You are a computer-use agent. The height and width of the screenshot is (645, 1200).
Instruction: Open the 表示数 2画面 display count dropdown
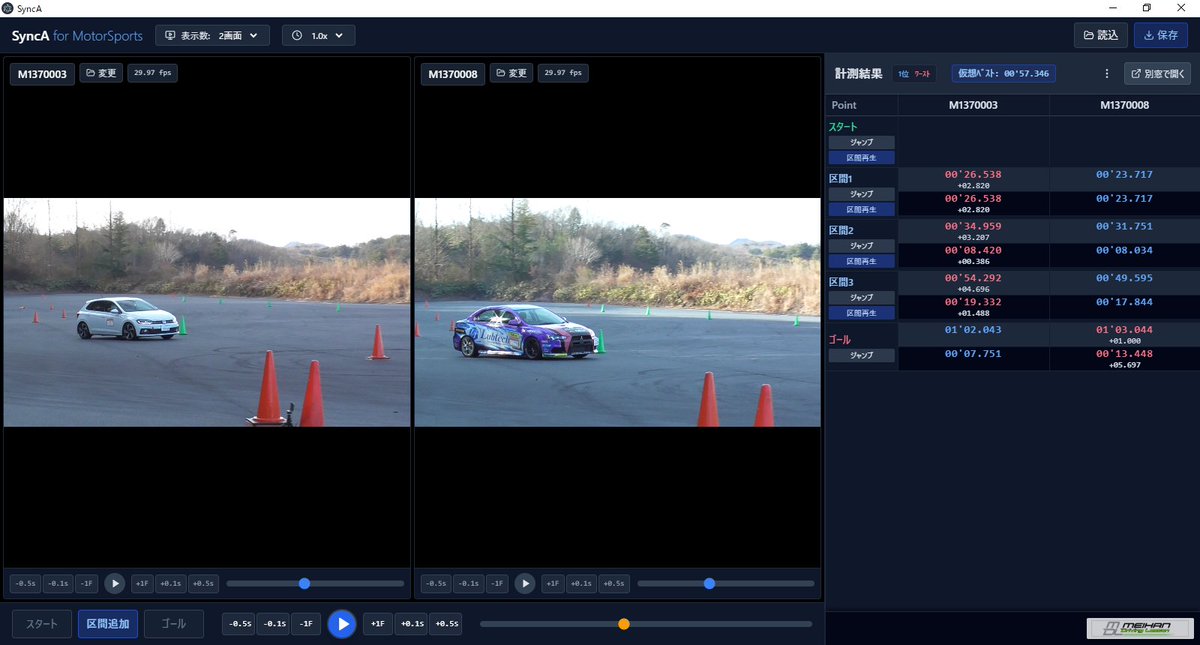212,35
